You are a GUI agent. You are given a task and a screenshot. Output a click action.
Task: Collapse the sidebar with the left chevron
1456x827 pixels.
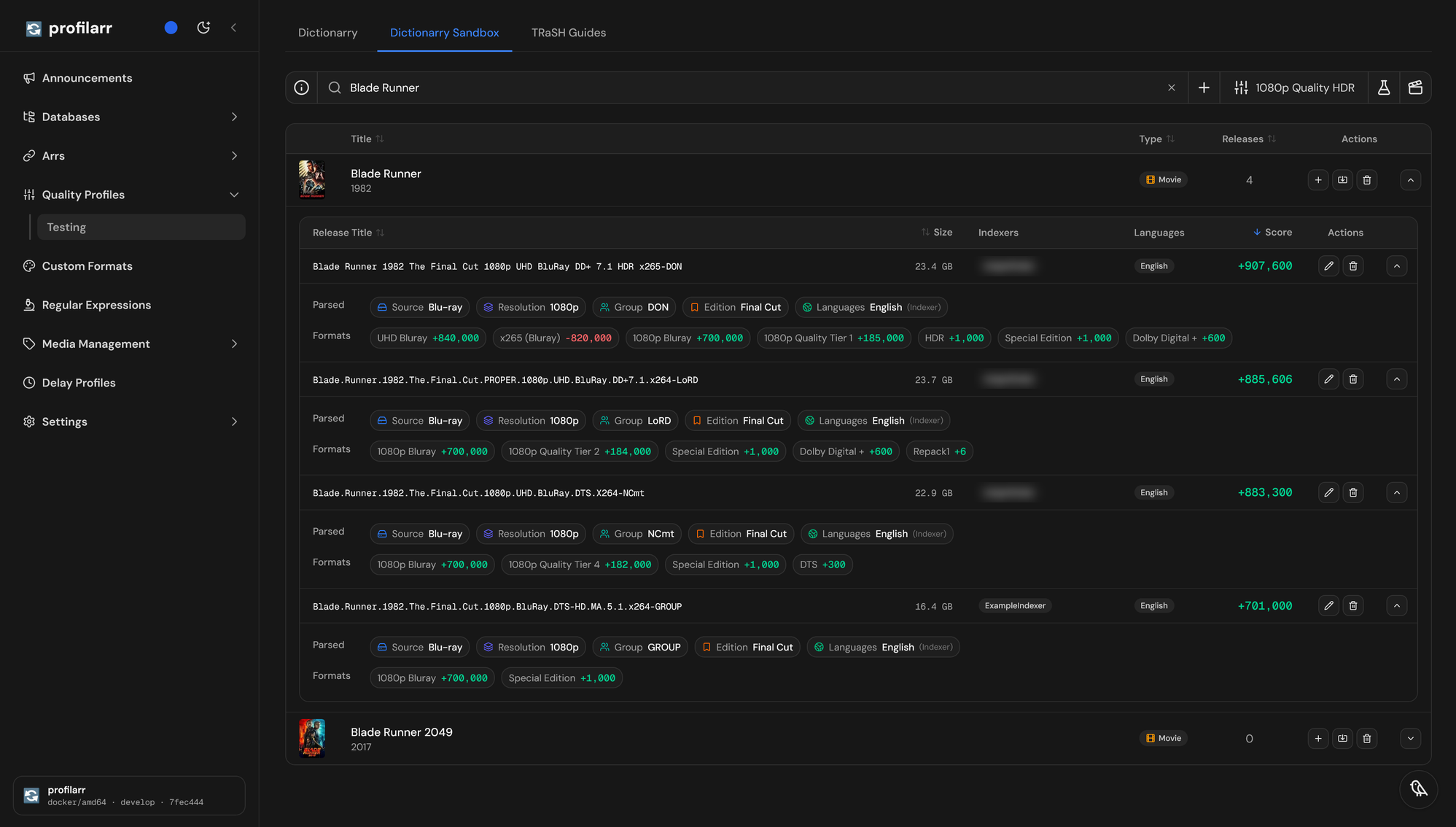click(234, 28)
